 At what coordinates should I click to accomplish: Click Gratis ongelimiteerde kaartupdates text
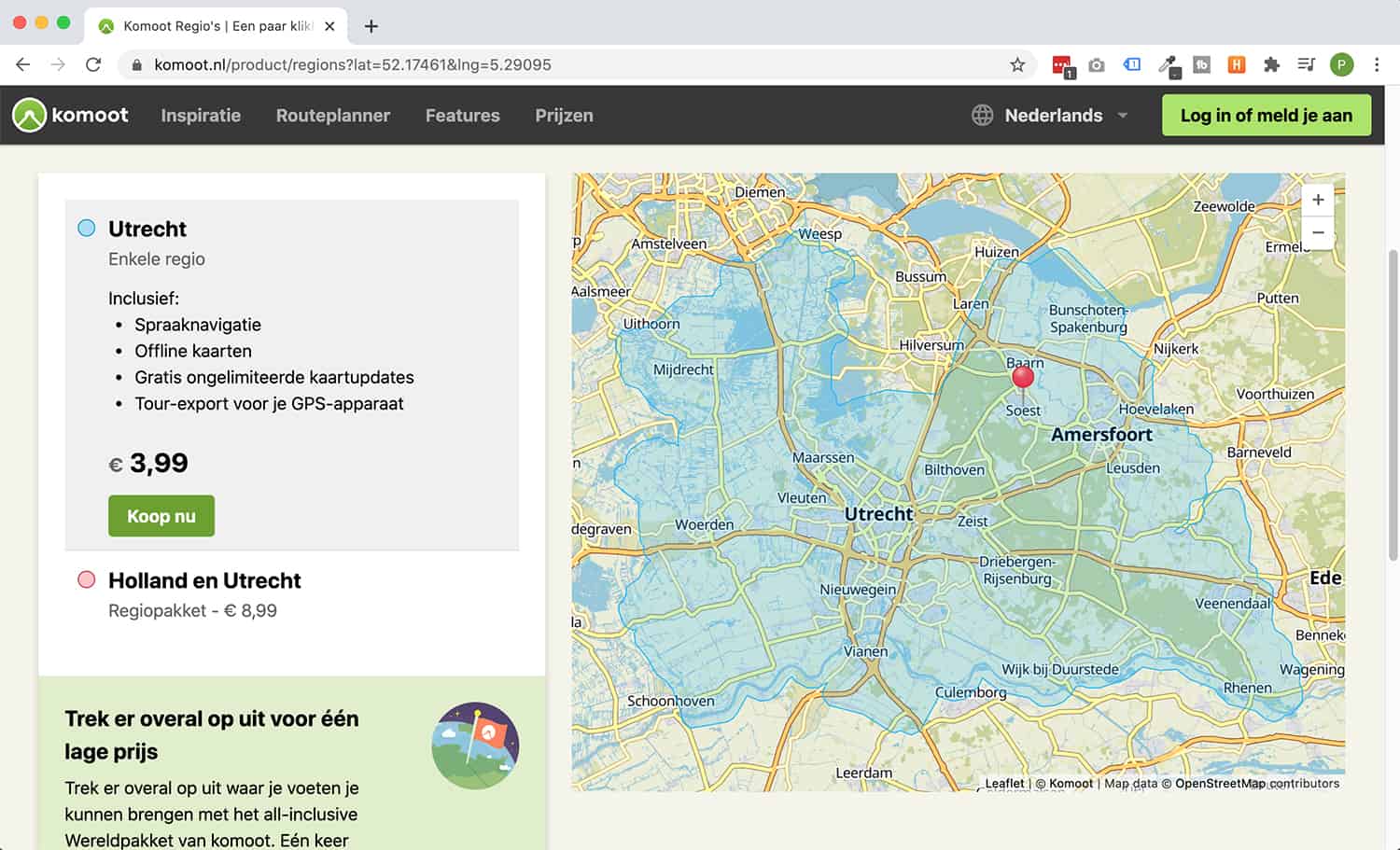tap(274, 377)
